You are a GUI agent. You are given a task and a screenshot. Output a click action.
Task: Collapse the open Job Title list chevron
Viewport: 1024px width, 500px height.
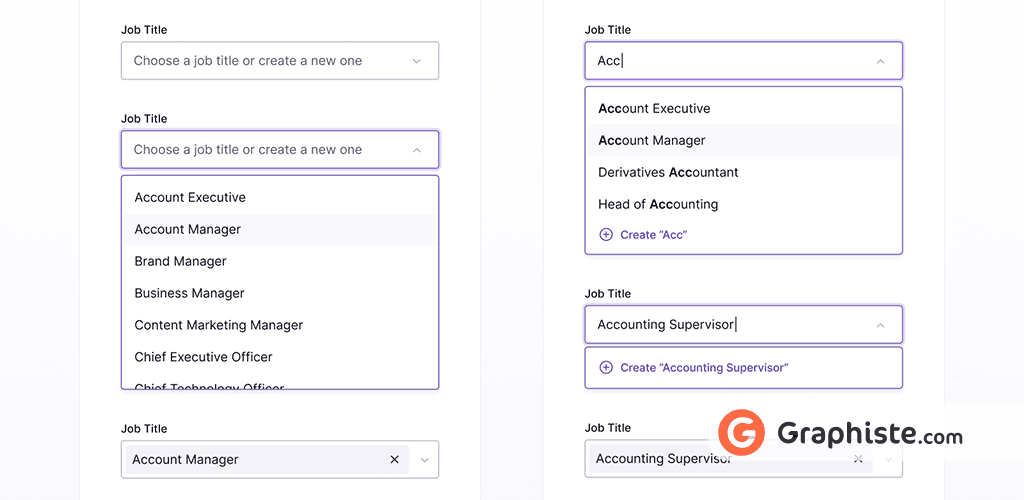(x=417, y=150)
